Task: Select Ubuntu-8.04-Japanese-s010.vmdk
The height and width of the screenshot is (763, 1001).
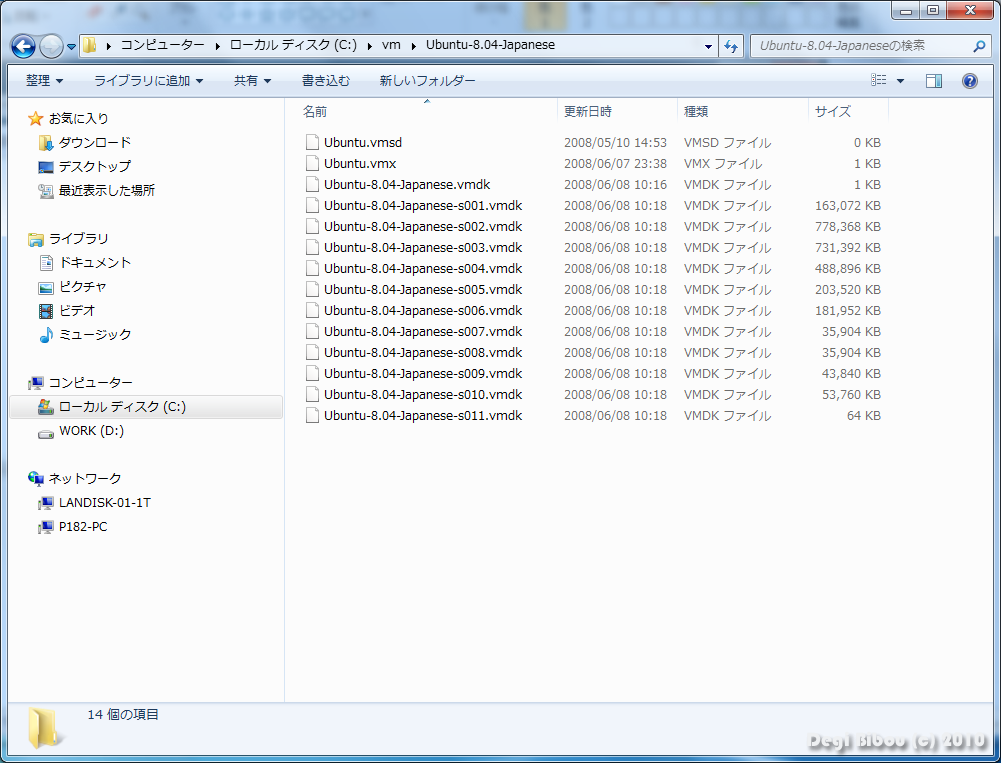Action: [423, 395]
